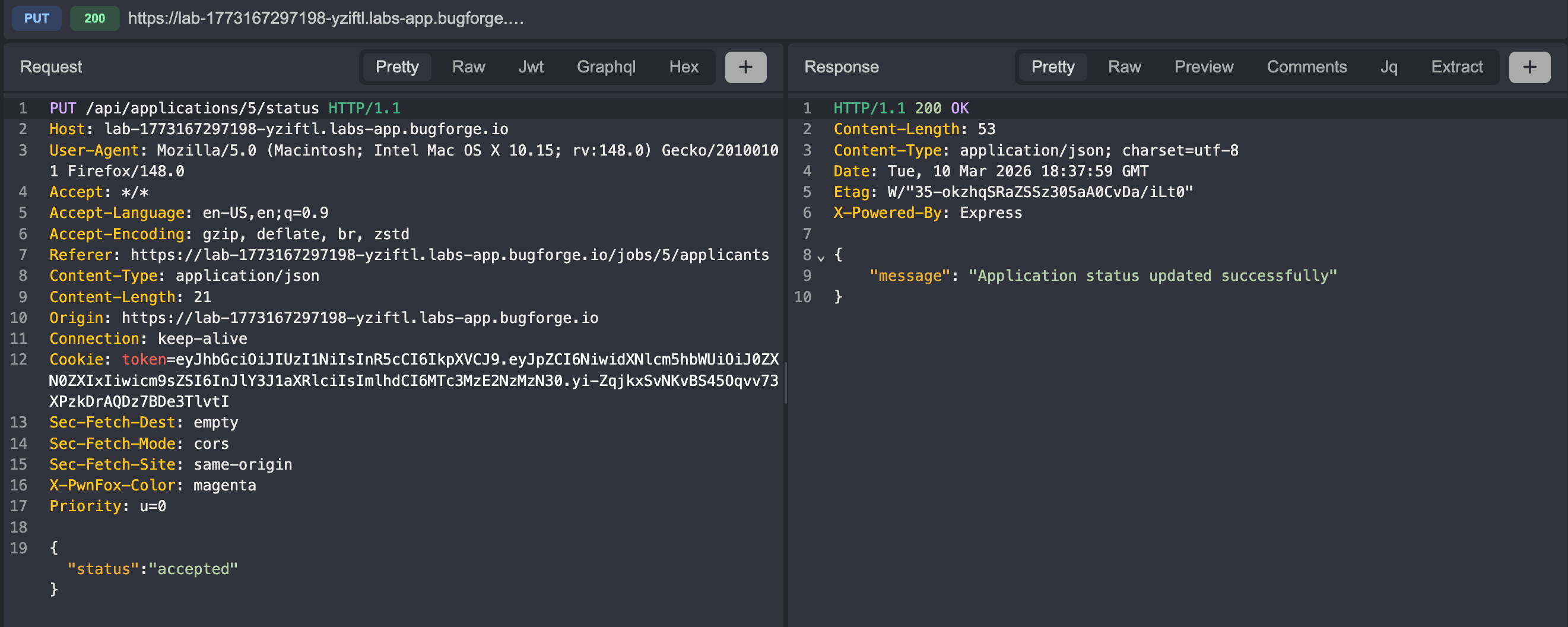Collapse the JSON response body fold arrow

point(821,258)
